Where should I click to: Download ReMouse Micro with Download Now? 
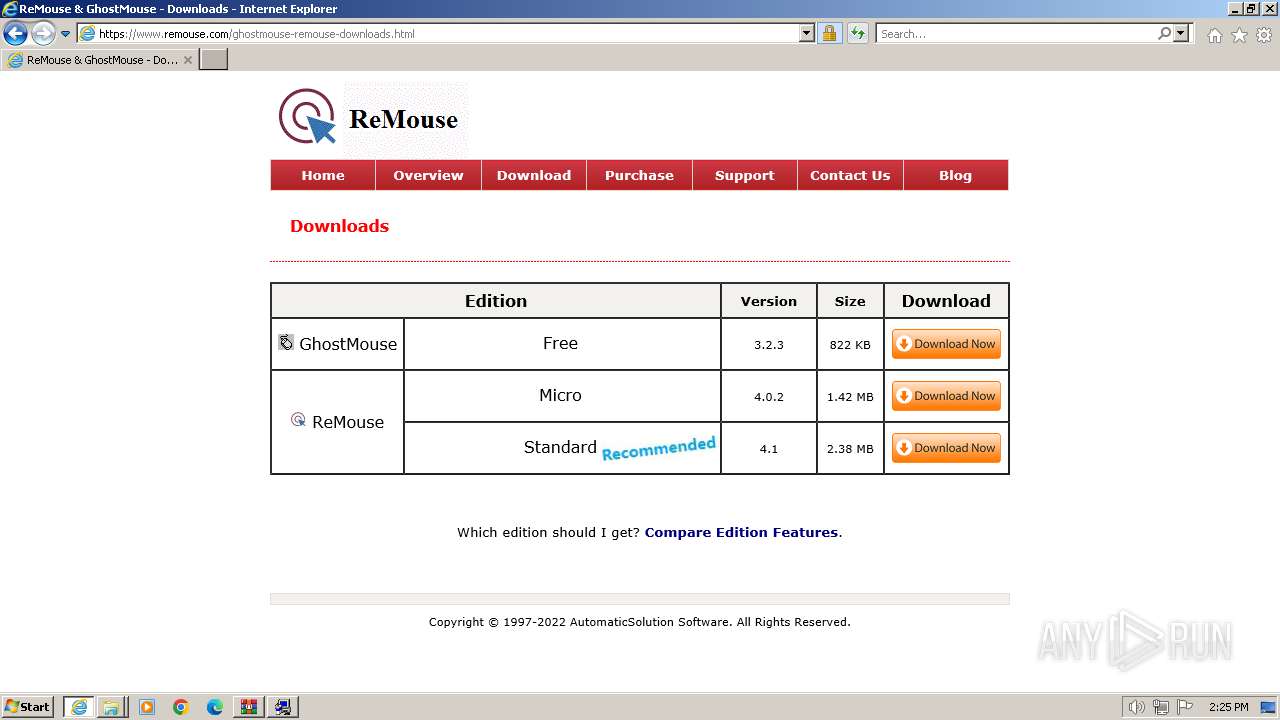946,396
